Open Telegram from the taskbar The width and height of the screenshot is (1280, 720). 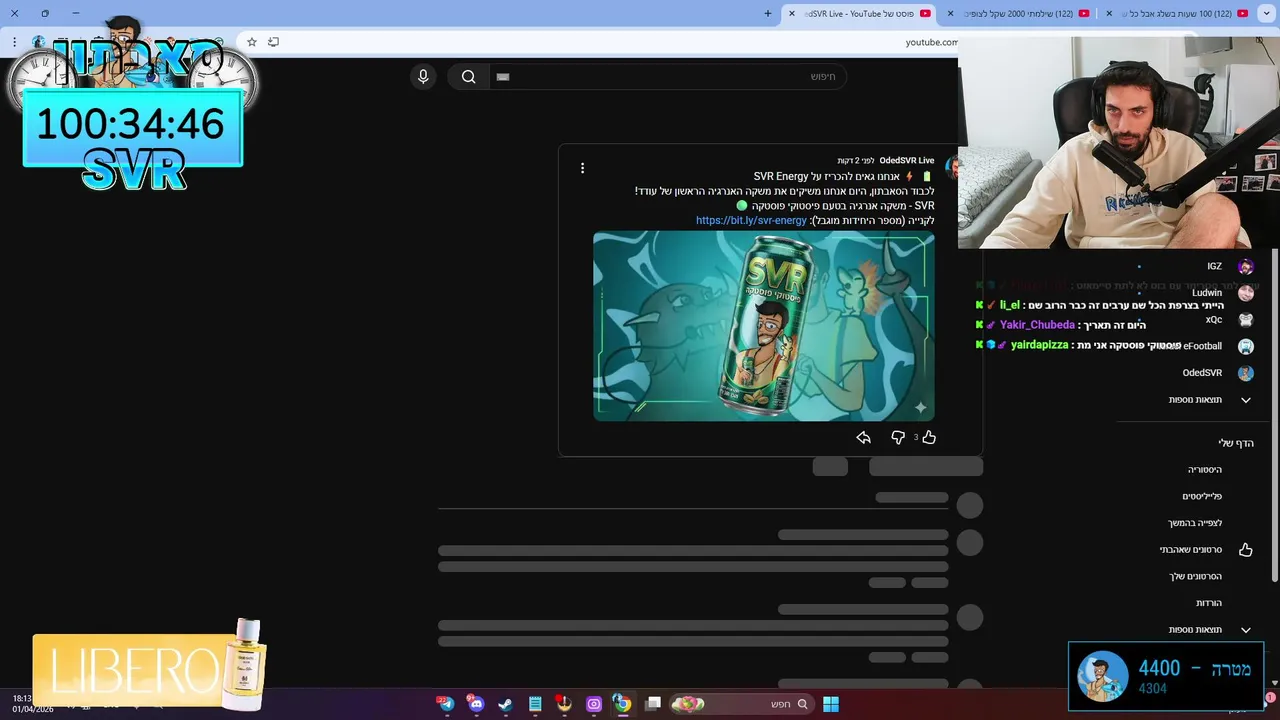click(x=445, y=704)
